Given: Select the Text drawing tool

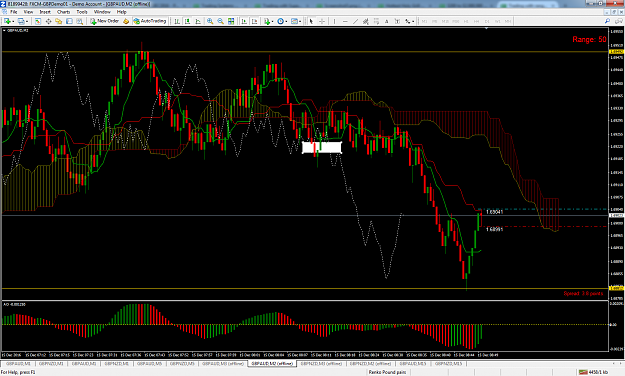Looking at the screenshot, I should pos(386,21).
